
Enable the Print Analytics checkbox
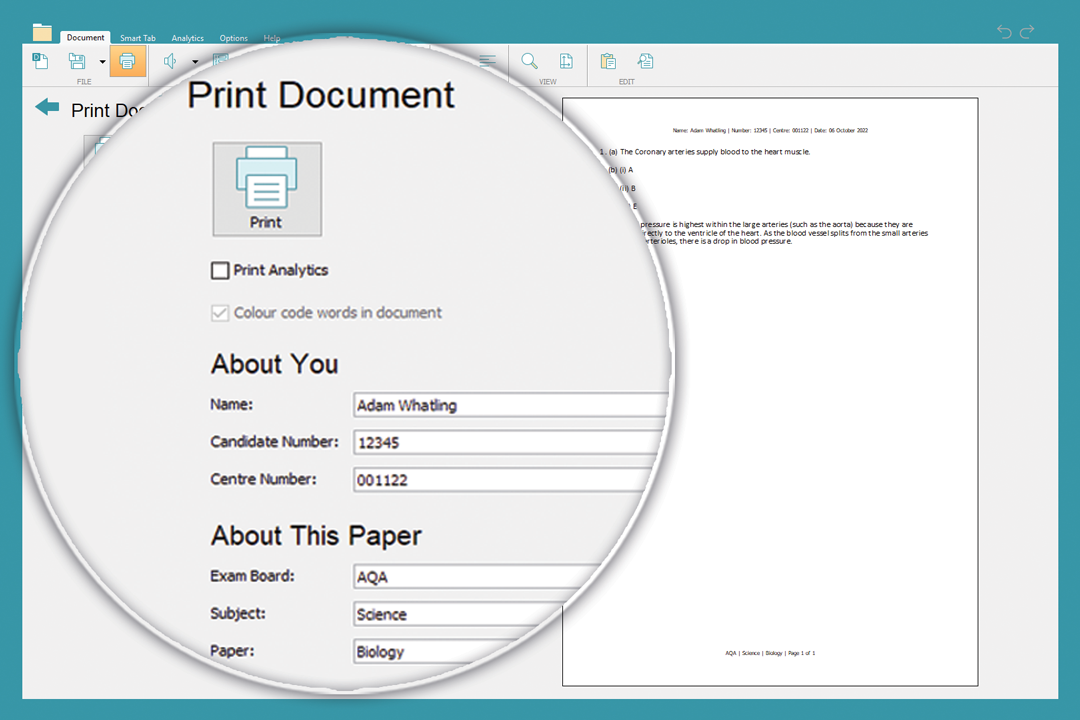coord(220,270)
